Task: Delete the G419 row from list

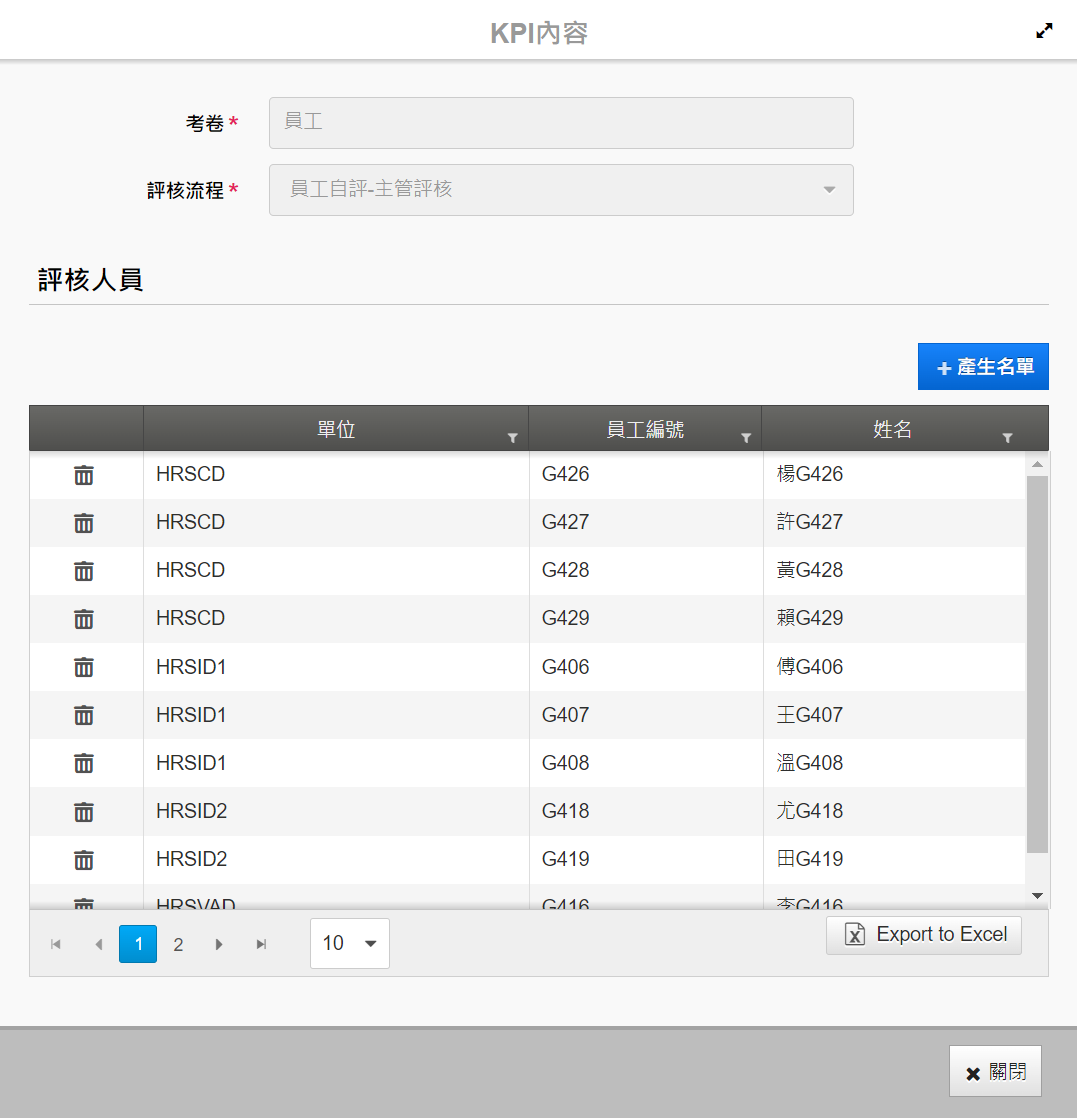Action: 84,859
